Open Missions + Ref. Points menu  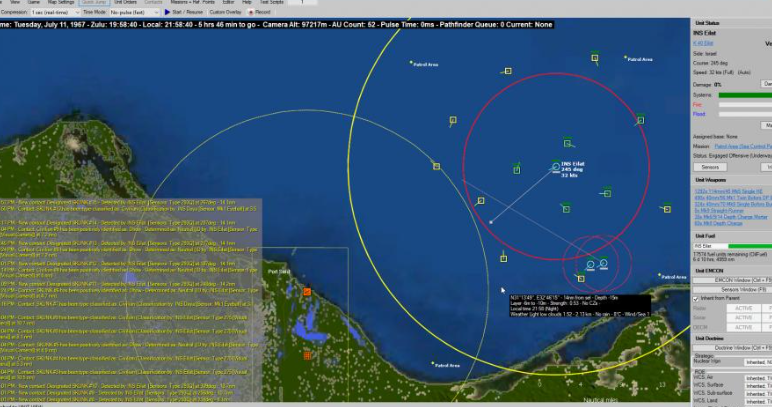point(193,2)
